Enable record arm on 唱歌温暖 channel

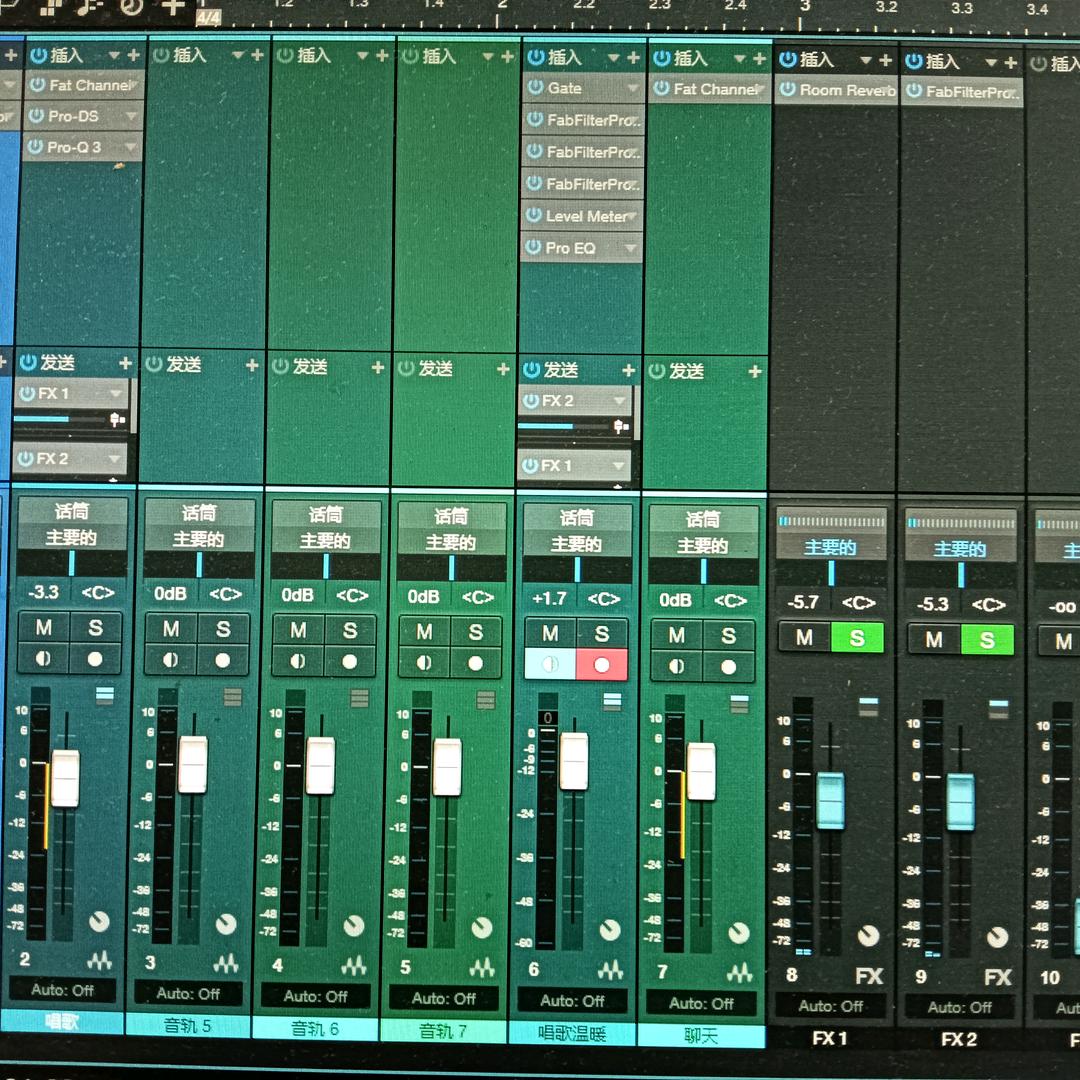[x=602, y=664]
